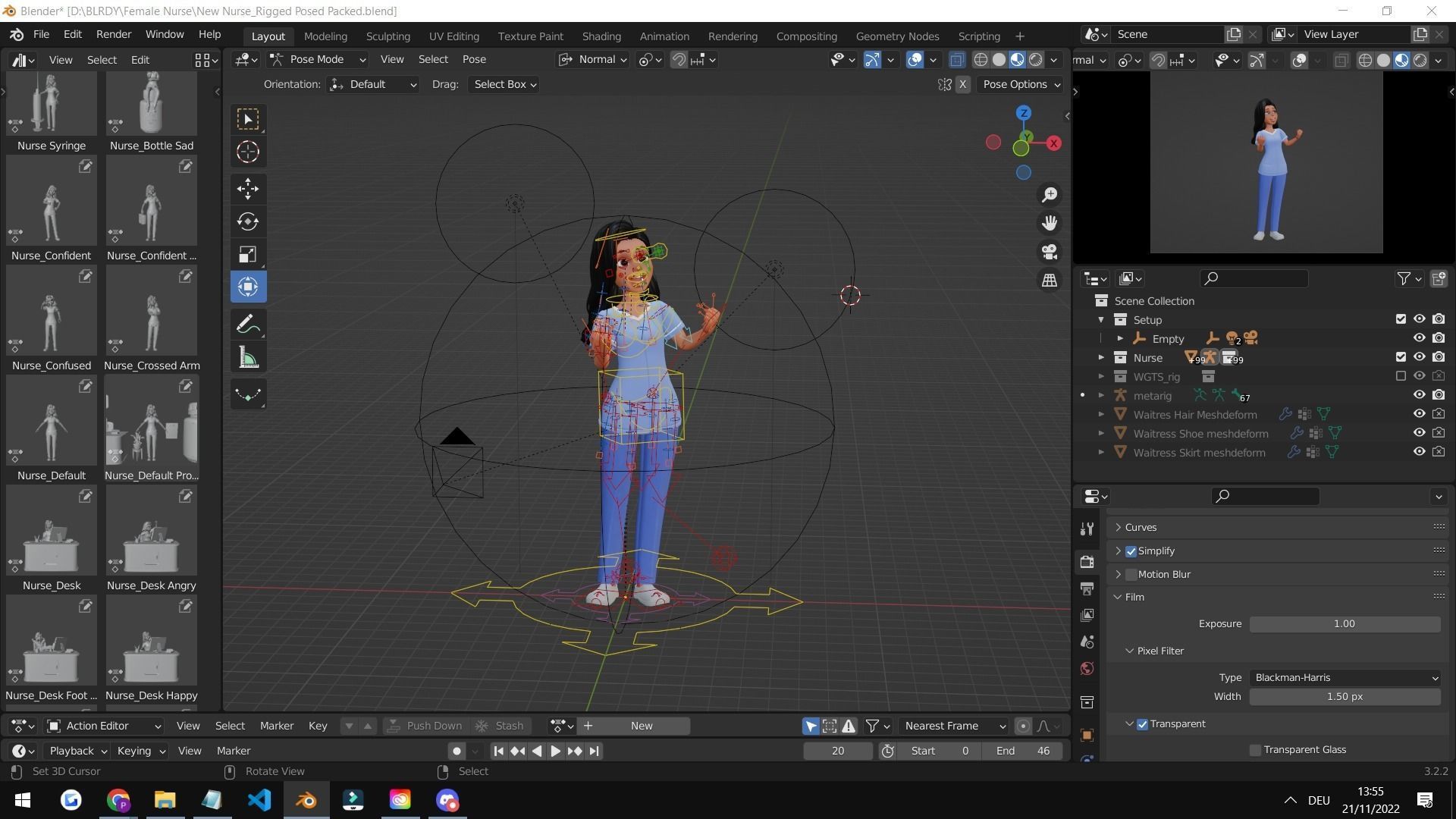Open the Scene properties tab
This screenshot has height=819, width=1456.
point(1087,642)
